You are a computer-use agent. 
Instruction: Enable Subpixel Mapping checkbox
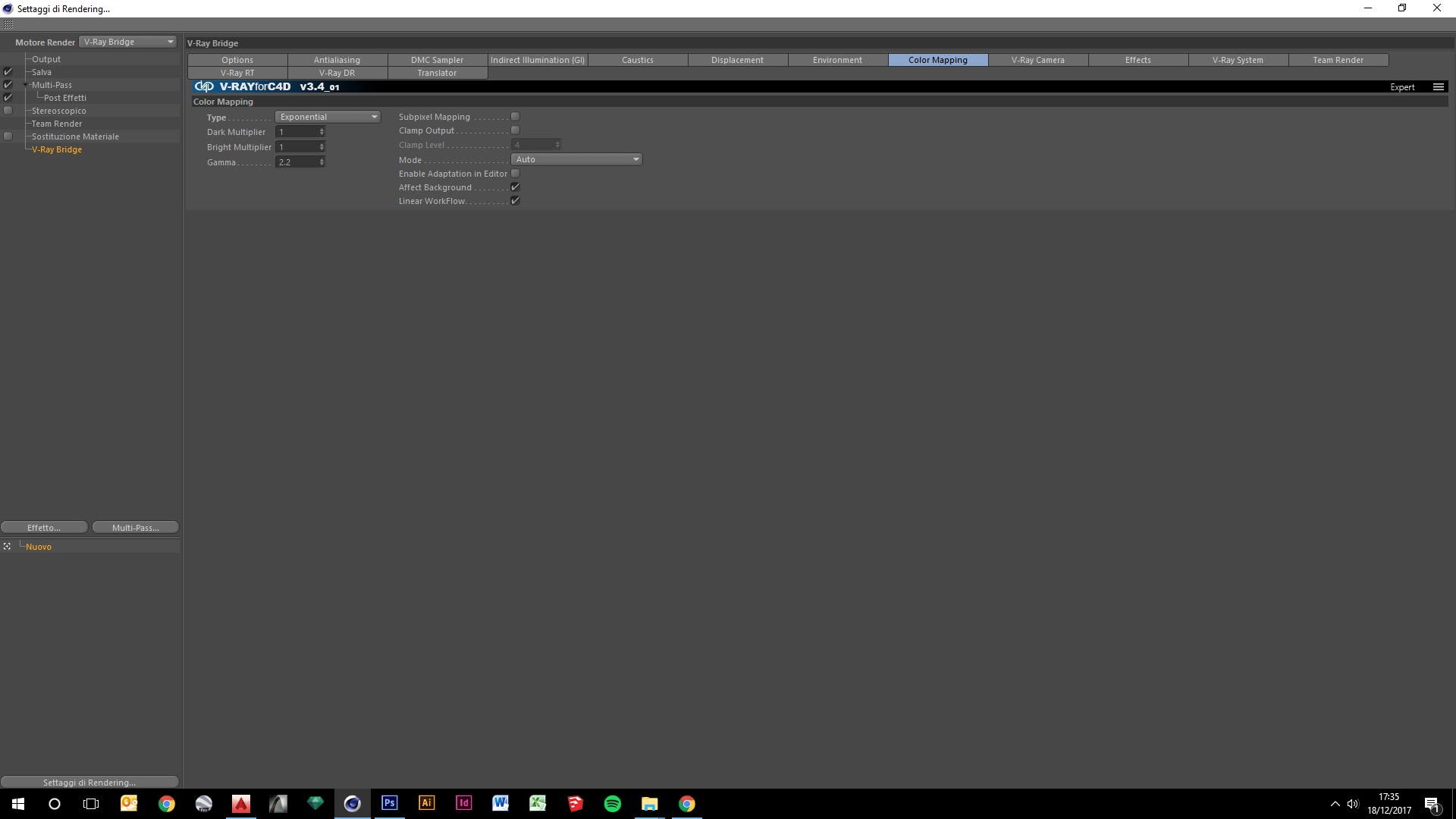pyautogui.click(x=515, y=117)
